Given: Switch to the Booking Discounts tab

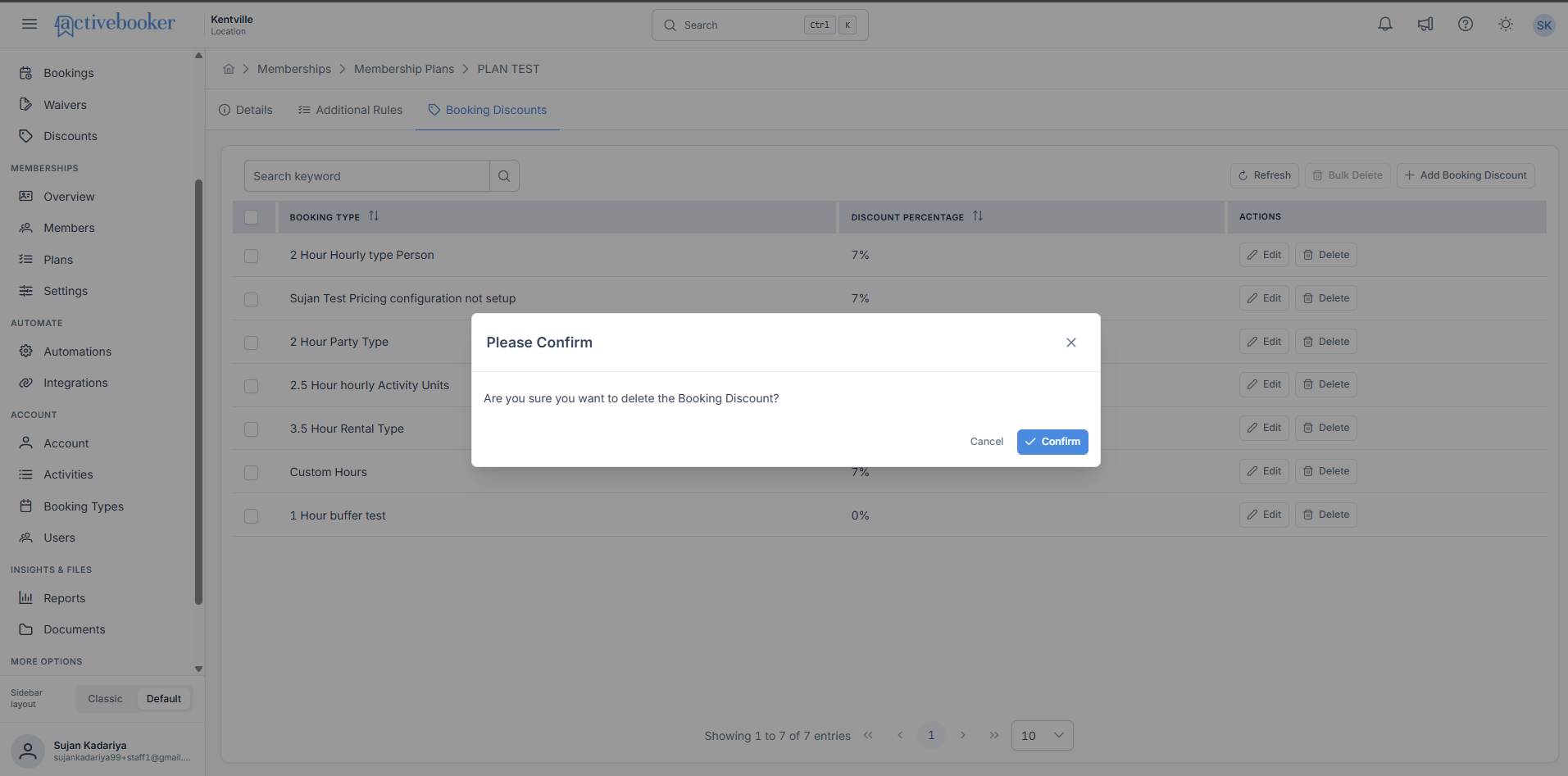Looking at the screenshot, I should tap(487, 110).
